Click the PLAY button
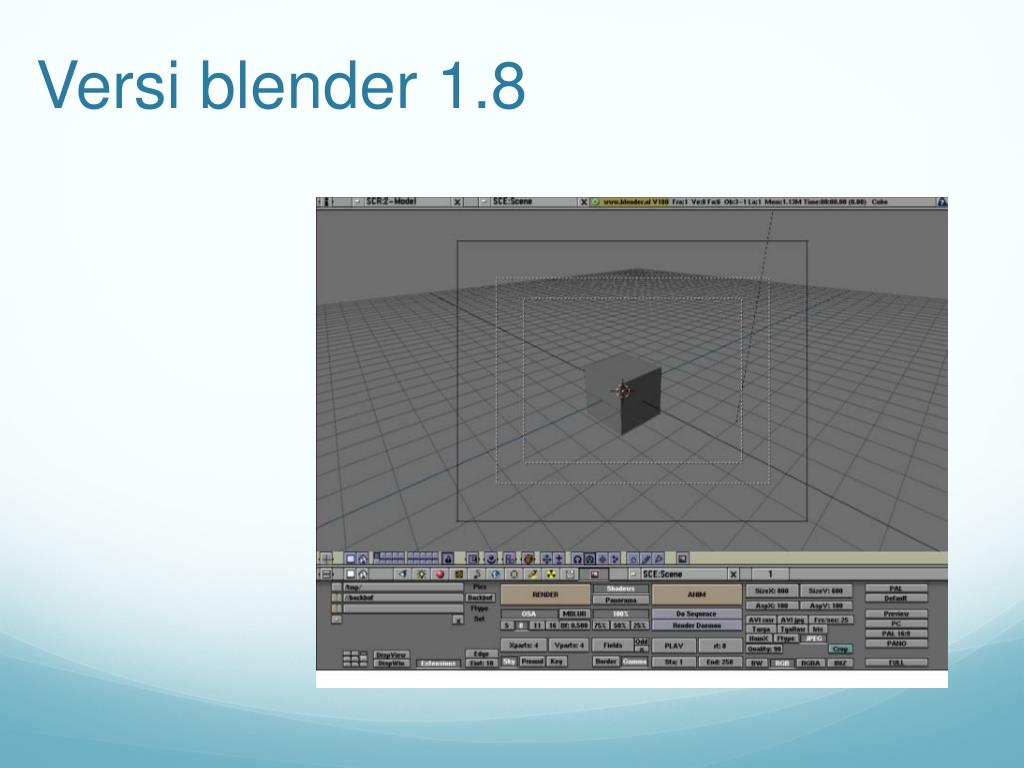Image resolution: width=1024 pixels, height=768 pixels. 674,646
